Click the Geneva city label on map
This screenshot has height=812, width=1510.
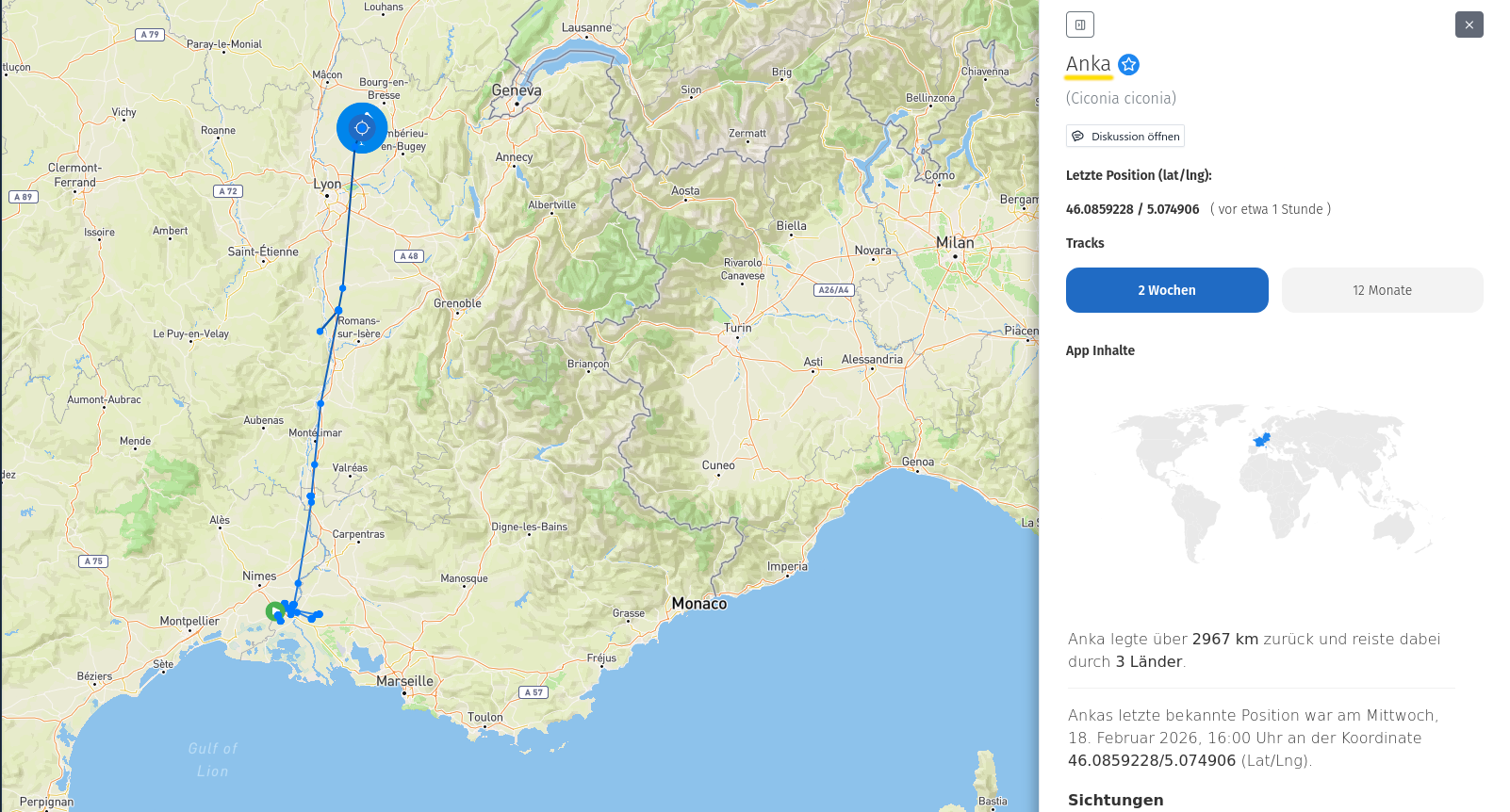517,90
